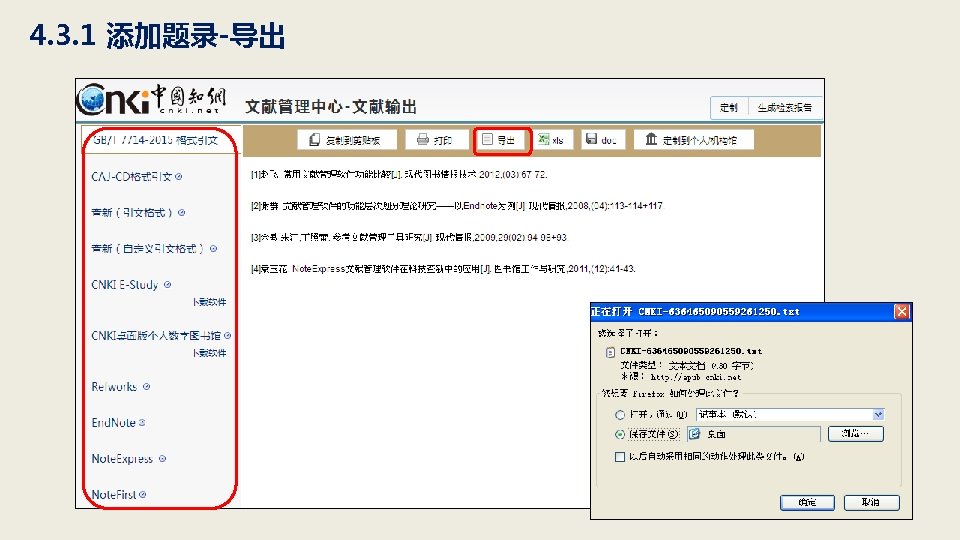The image size is (960, 540).
Task: Click the desktop folder icon beside 桌面
Action: click(694, 434)
